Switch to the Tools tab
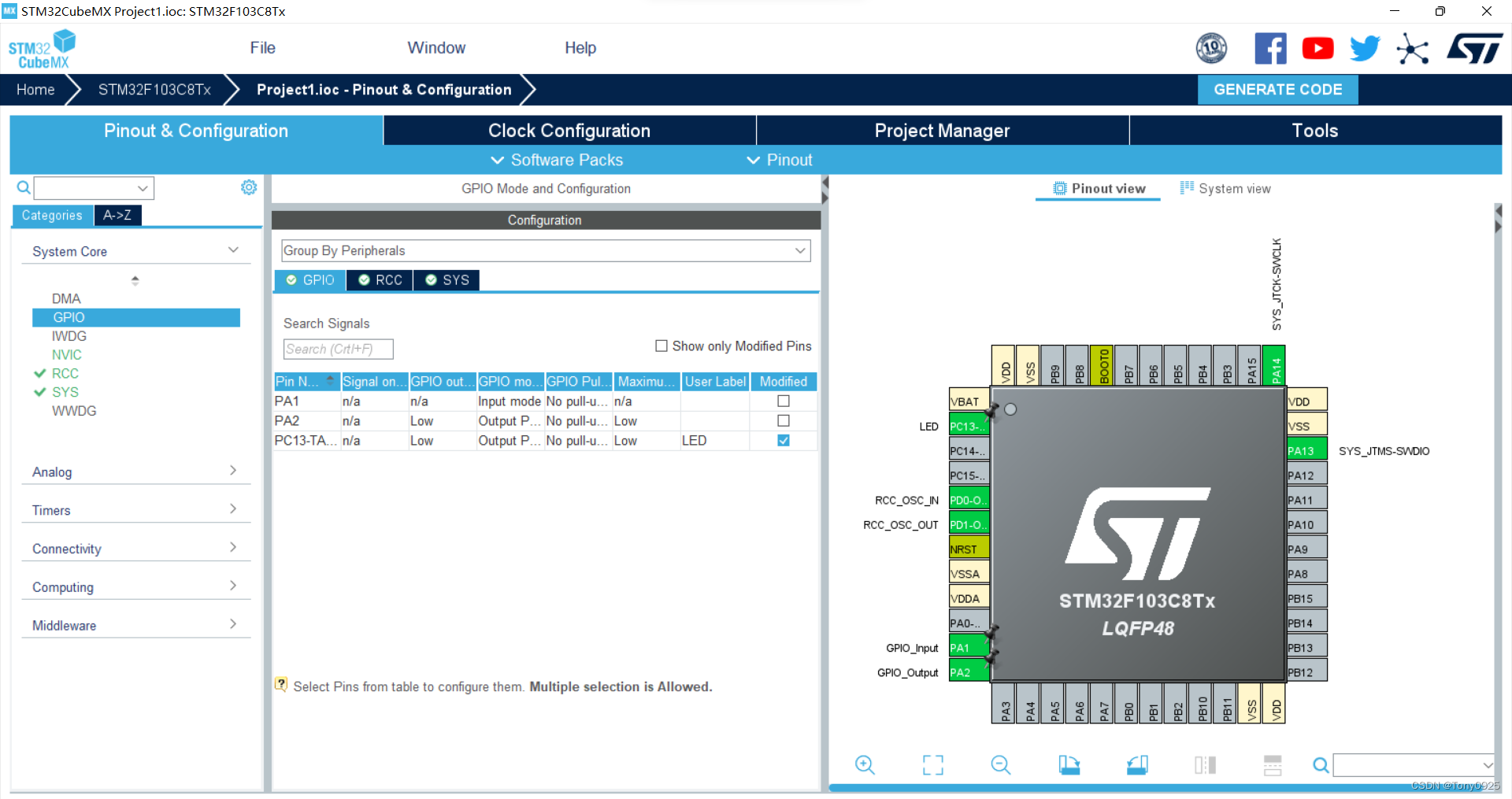Image resolution: width=1512 pixels, height=799 pixels. [x=1315, y=131]
